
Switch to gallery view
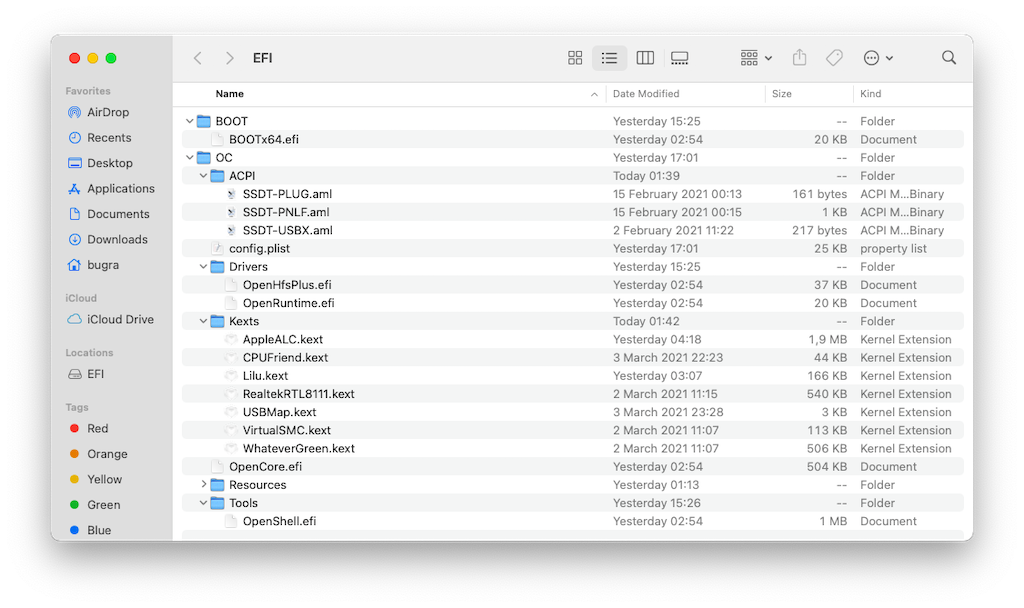[x=680, y=58]
